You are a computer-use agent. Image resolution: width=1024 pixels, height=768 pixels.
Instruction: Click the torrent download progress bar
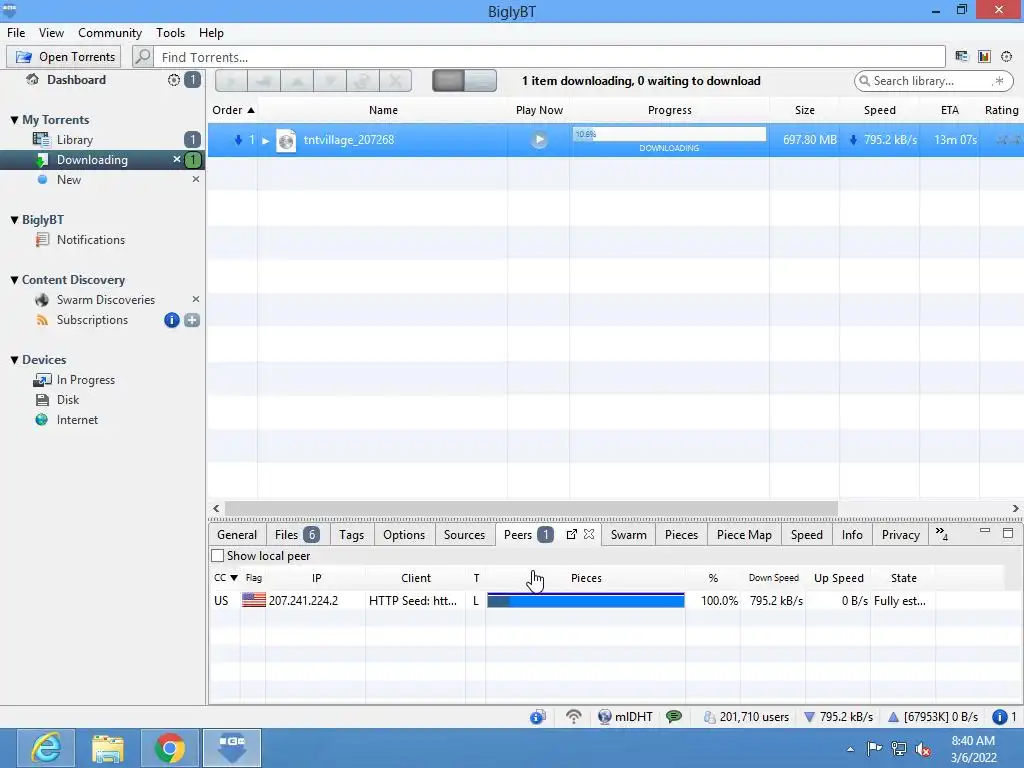(x=669, y=135)
